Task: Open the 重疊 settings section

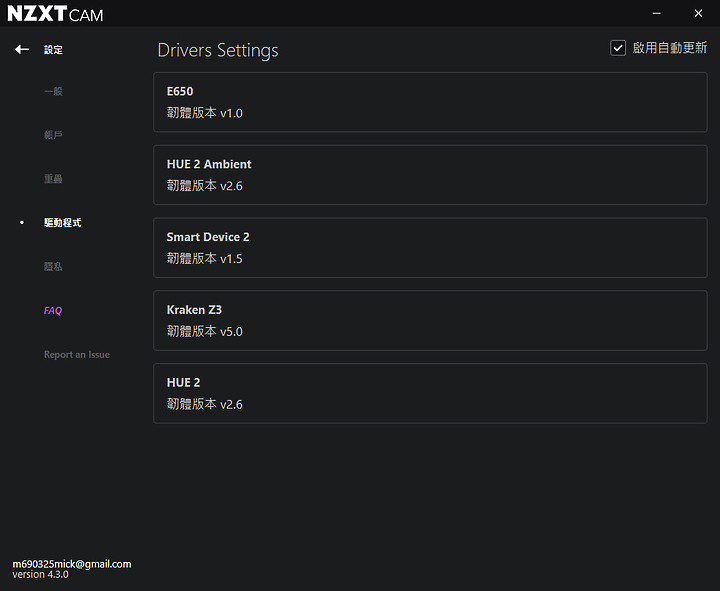Action: (53, 179)
